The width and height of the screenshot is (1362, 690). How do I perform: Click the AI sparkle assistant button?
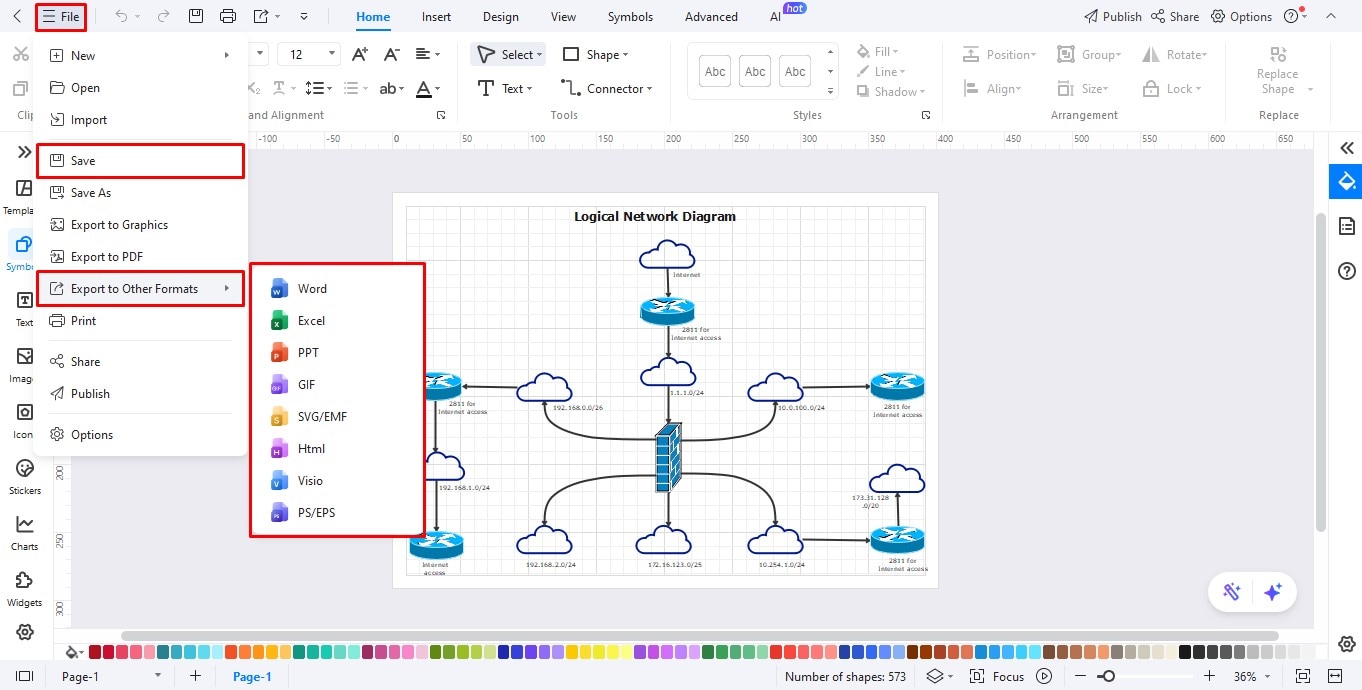[x=1272, y=592]
